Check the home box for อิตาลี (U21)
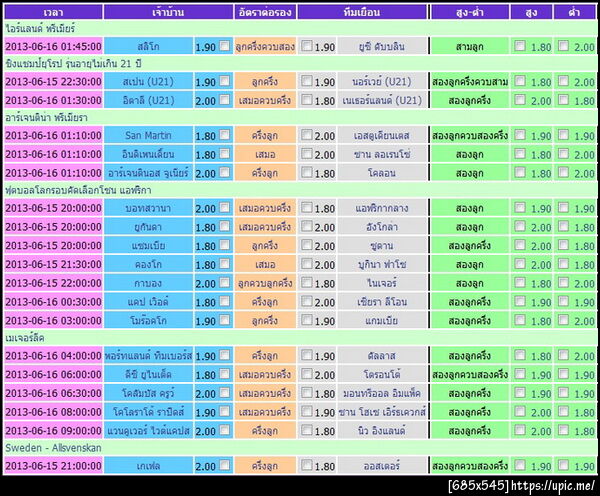600x496 pixels. 225,100
